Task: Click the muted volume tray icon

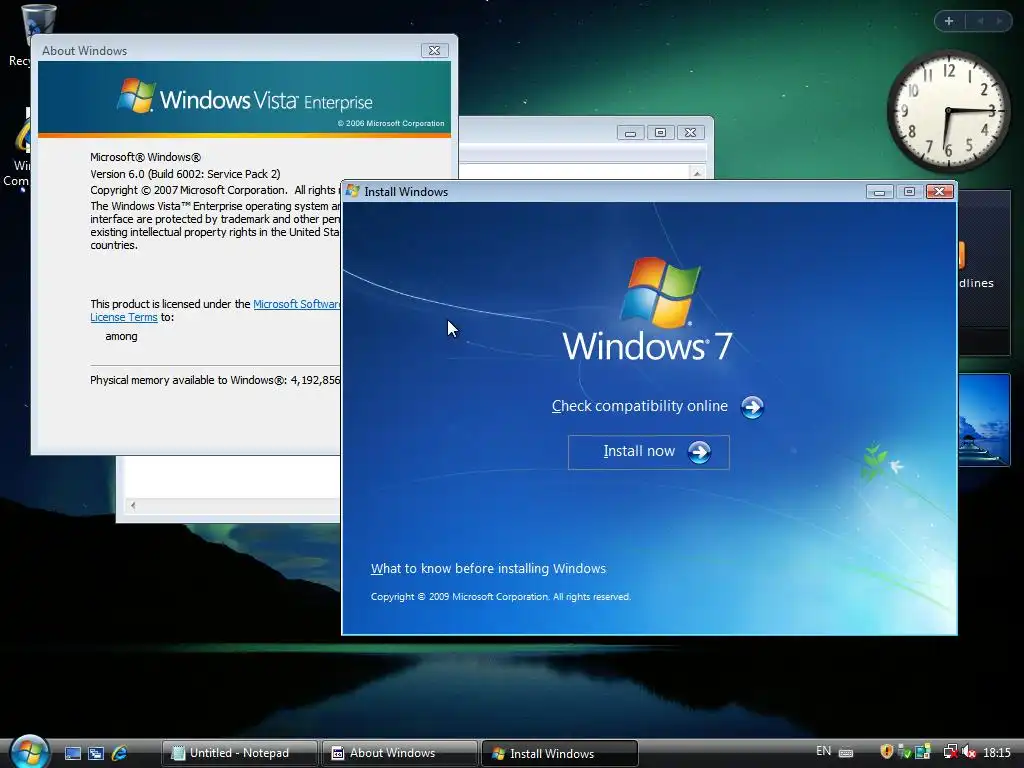Action: pyautogui.click(x=969, y=752)
